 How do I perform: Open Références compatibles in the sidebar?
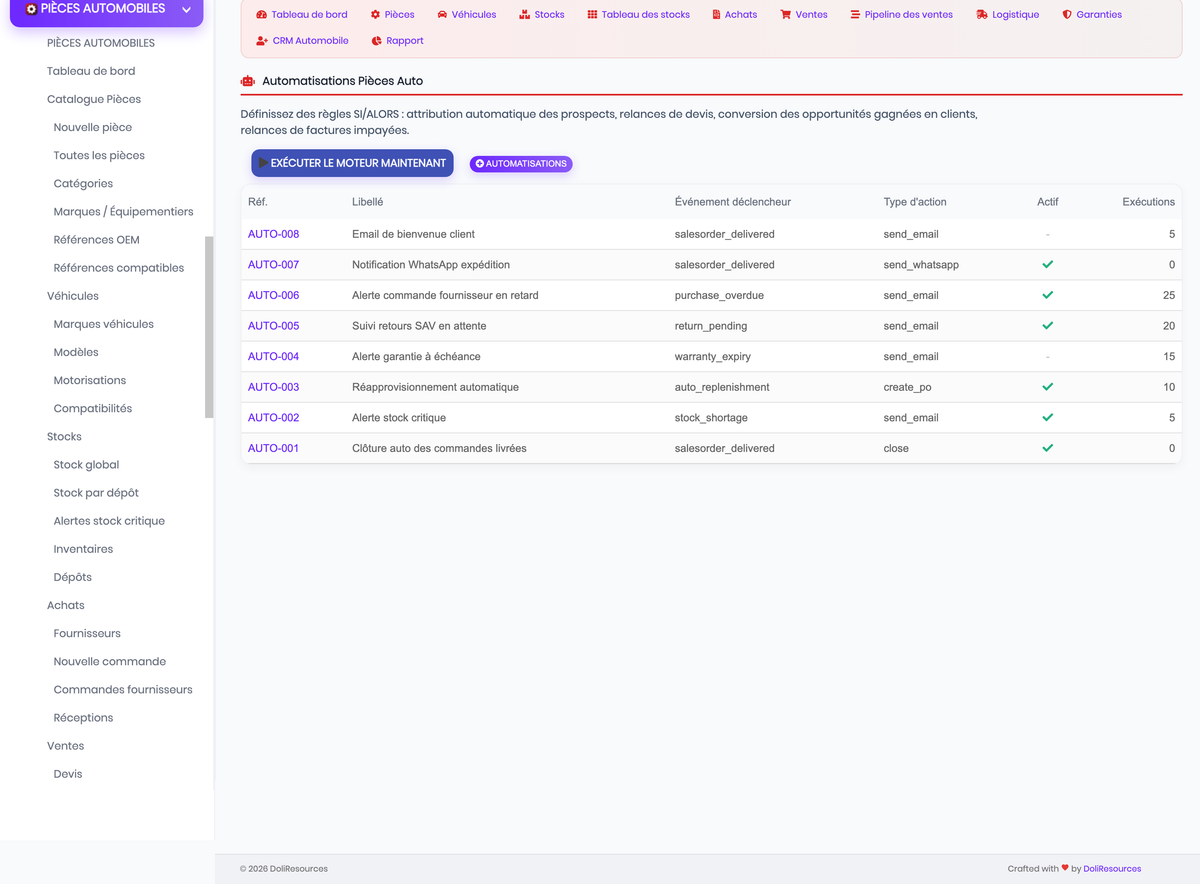[119, 267]
